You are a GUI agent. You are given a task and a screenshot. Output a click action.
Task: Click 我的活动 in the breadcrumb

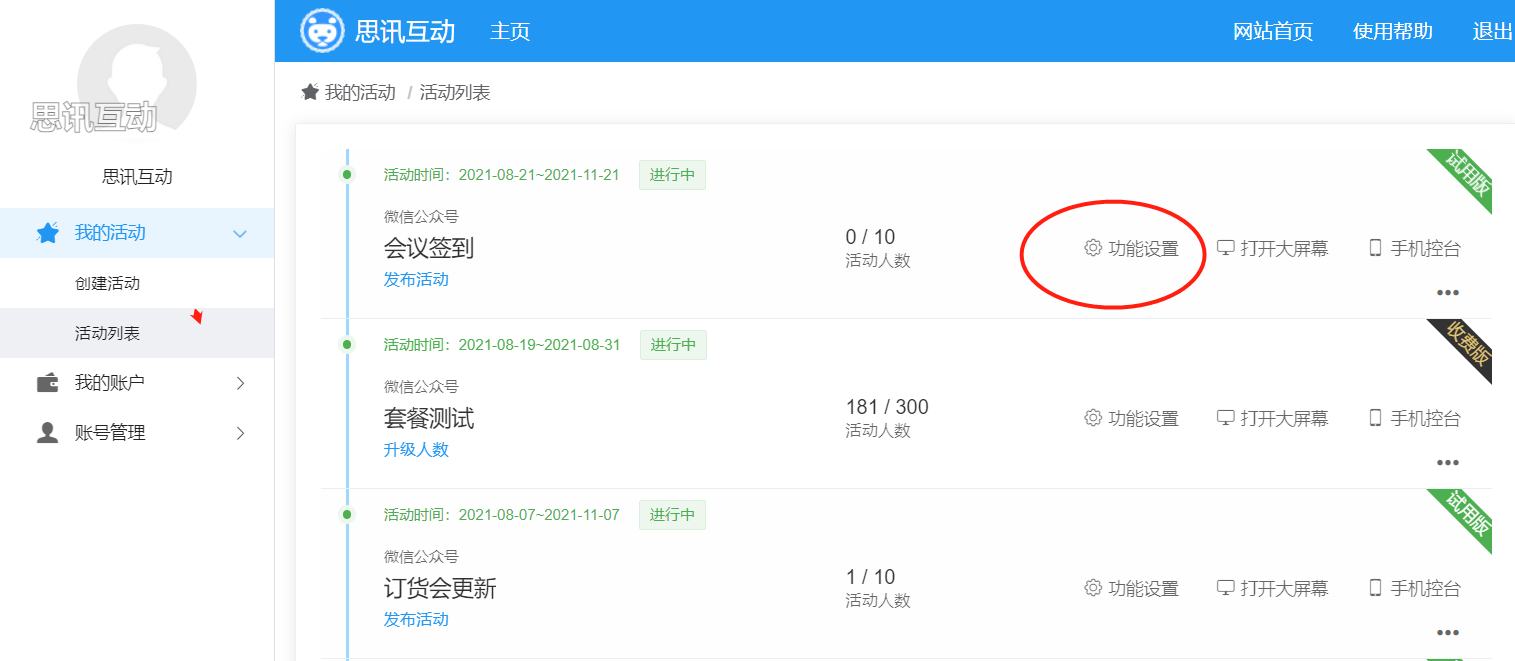[360, 93]
